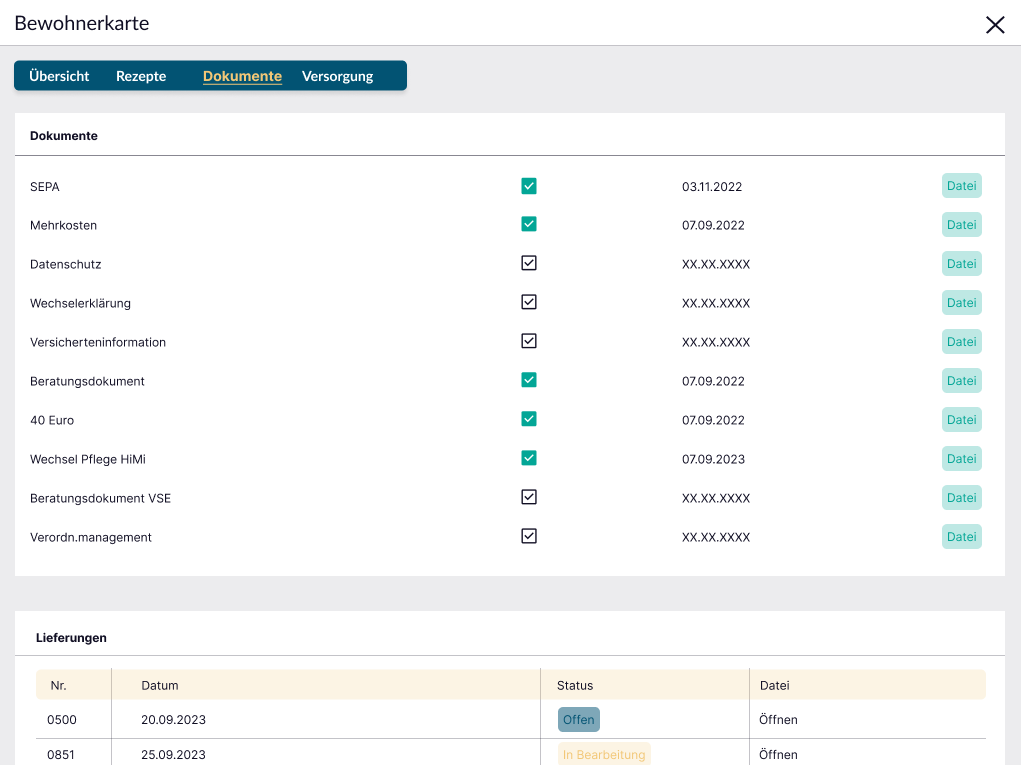This screenshot has width=1021, height=765.
Task: Click Datei button for Wechsel Pflege HiMi
Action: pos(961,459)
